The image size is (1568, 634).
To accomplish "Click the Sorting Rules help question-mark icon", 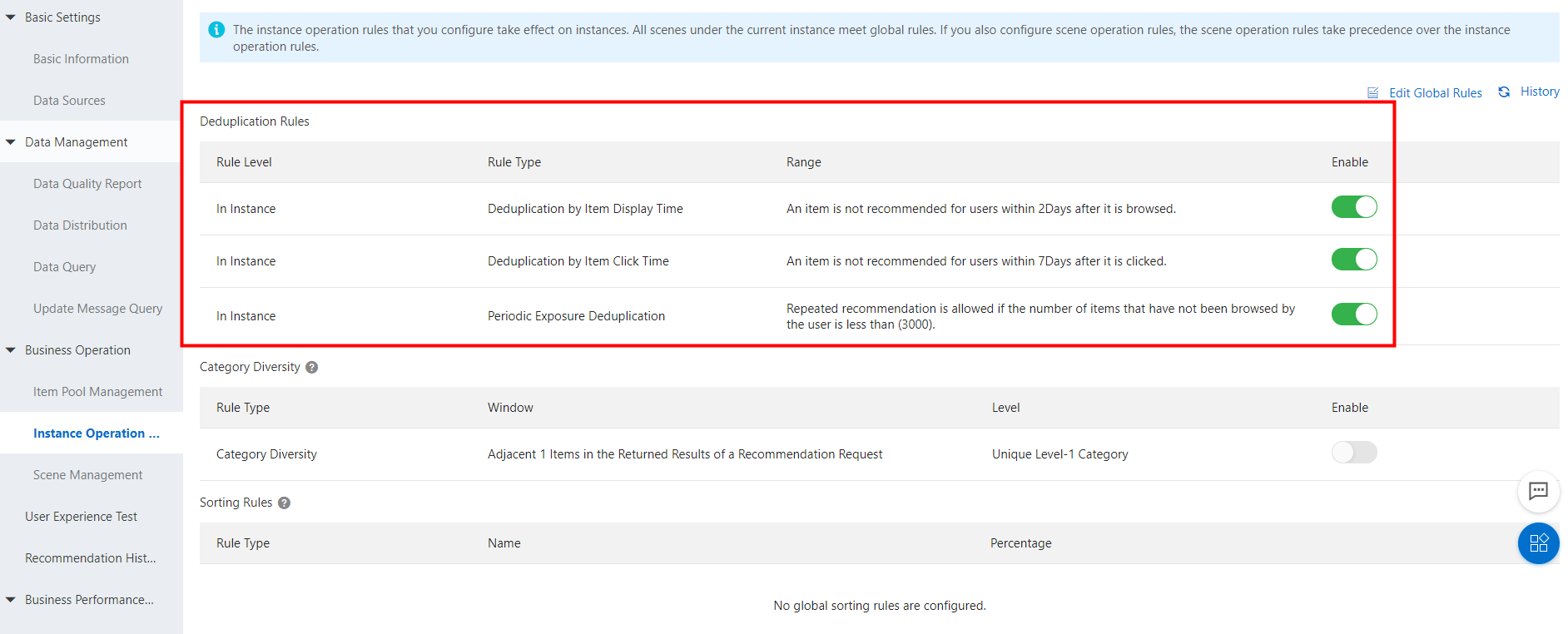I will click(284, 503).
